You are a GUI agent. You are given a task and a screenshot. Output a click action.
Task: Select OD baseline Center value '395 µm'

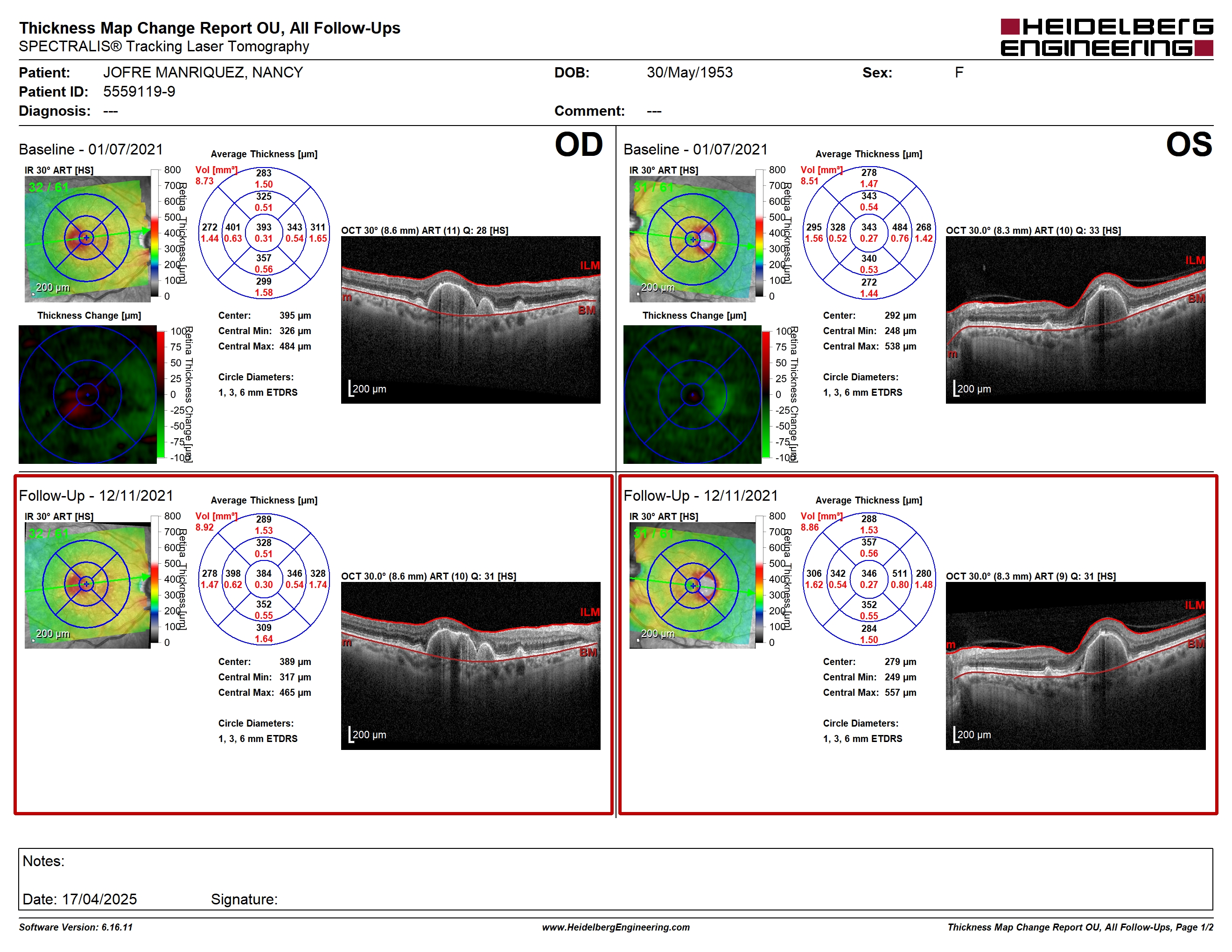295,315
